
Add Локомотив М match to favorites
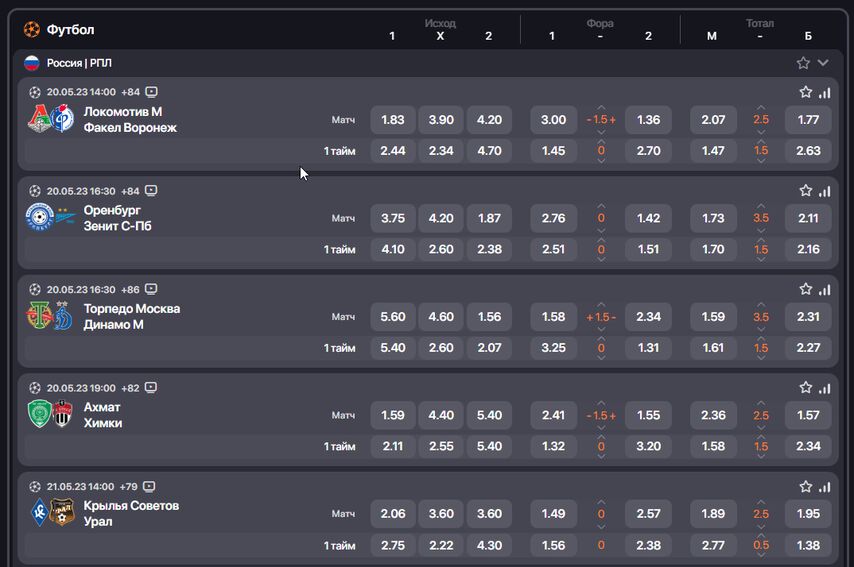click(806, 92)
